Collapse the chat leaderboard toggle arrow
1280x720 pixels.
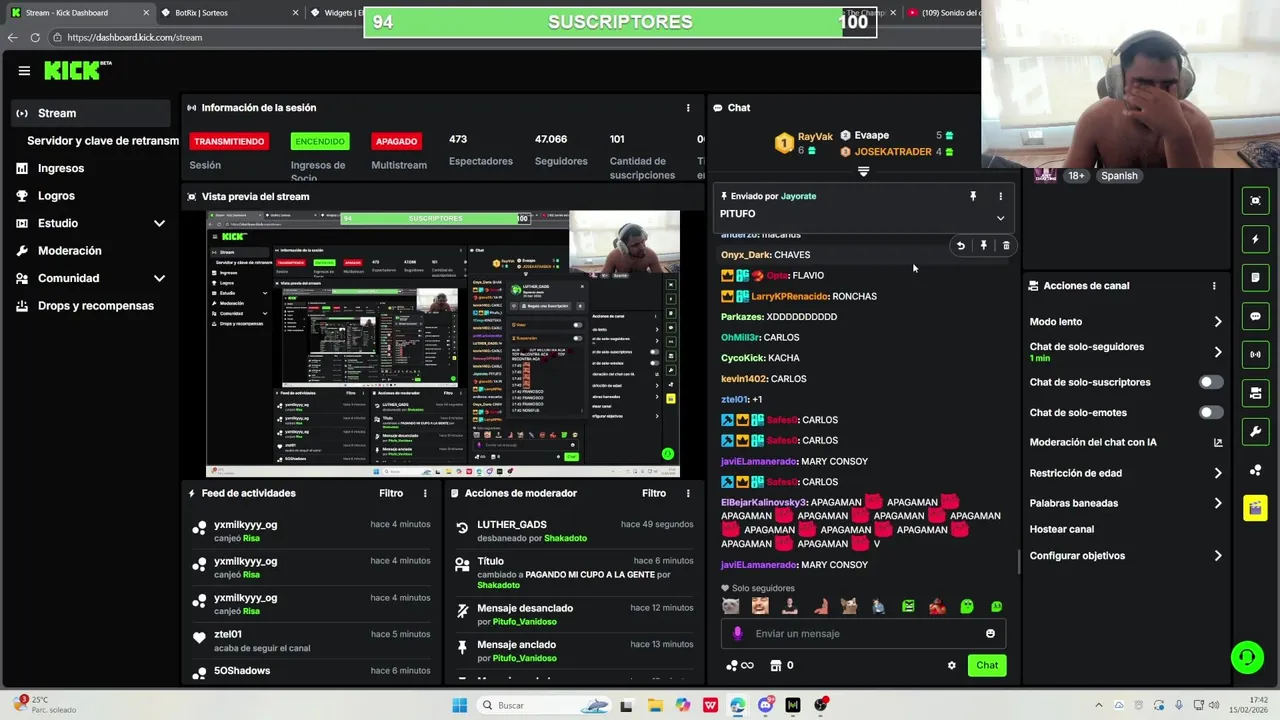click(x=864, y=172)
